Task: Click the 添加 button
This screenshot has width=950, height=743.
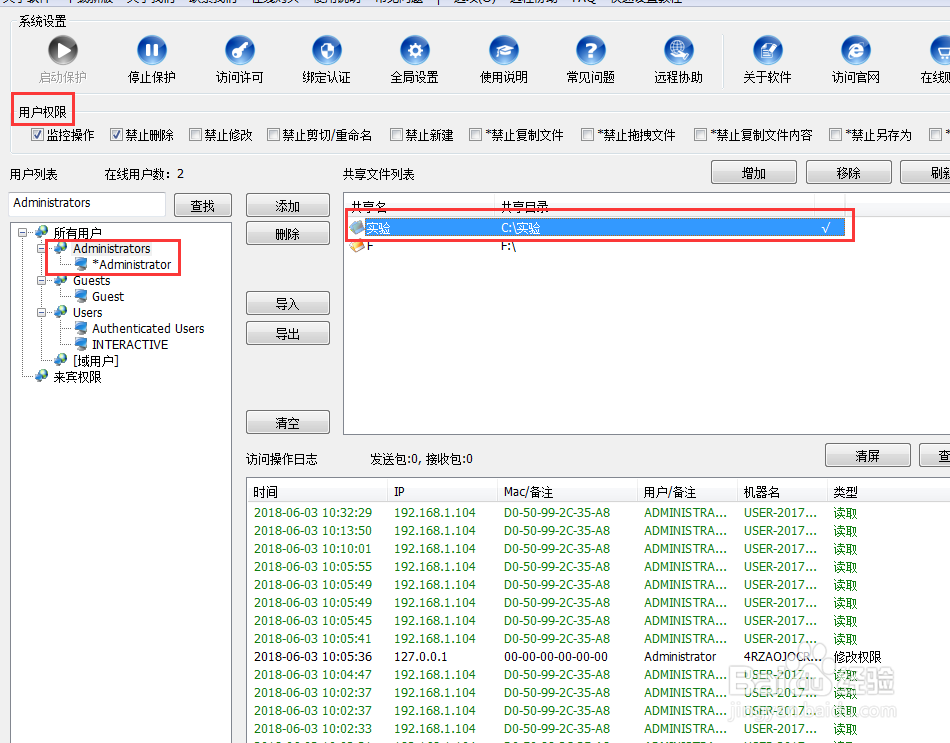Action: click(x=288, y=205)
